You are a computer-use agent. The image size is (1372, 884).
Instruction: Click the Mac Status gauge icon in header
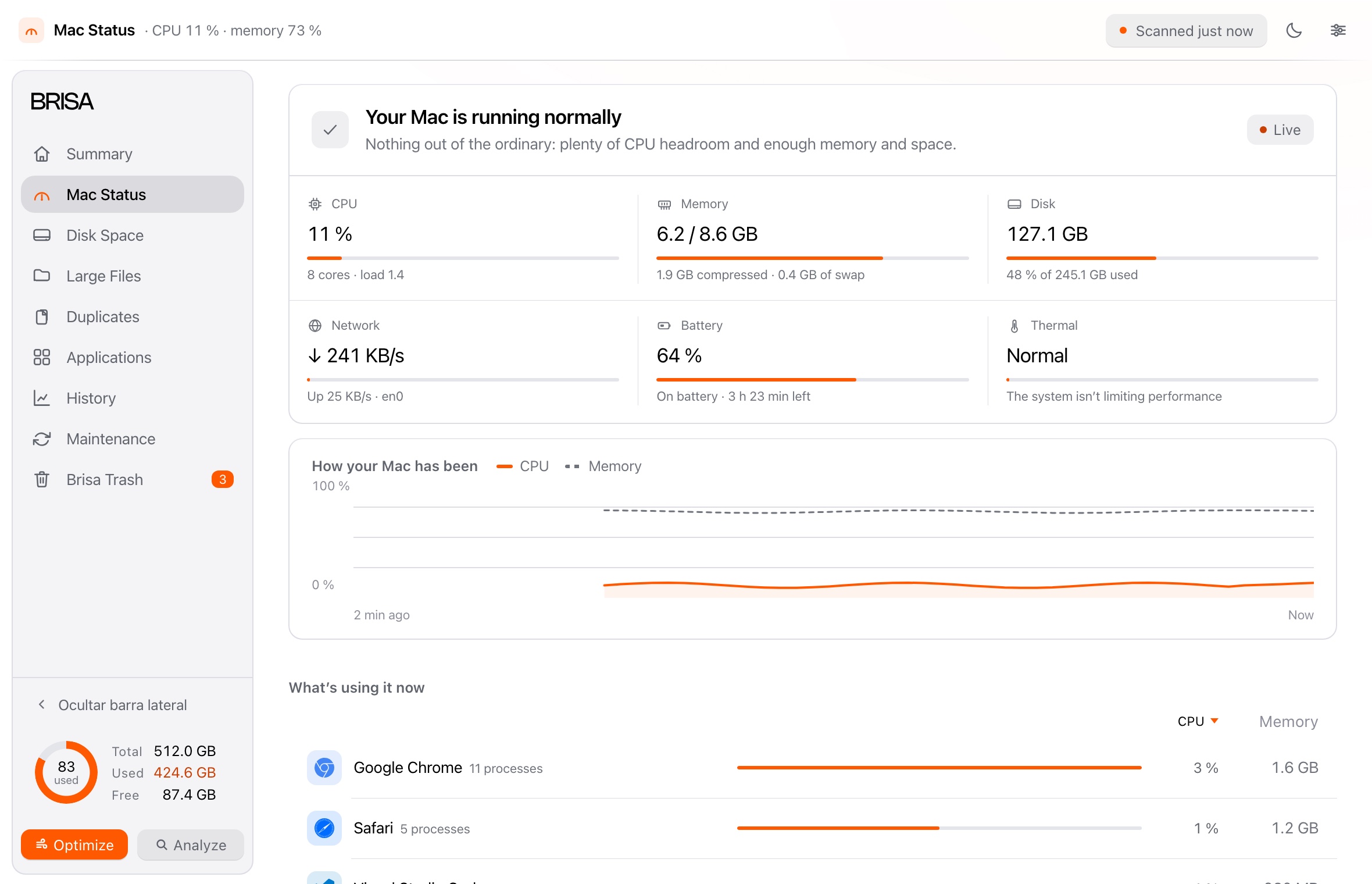point(31,31)
